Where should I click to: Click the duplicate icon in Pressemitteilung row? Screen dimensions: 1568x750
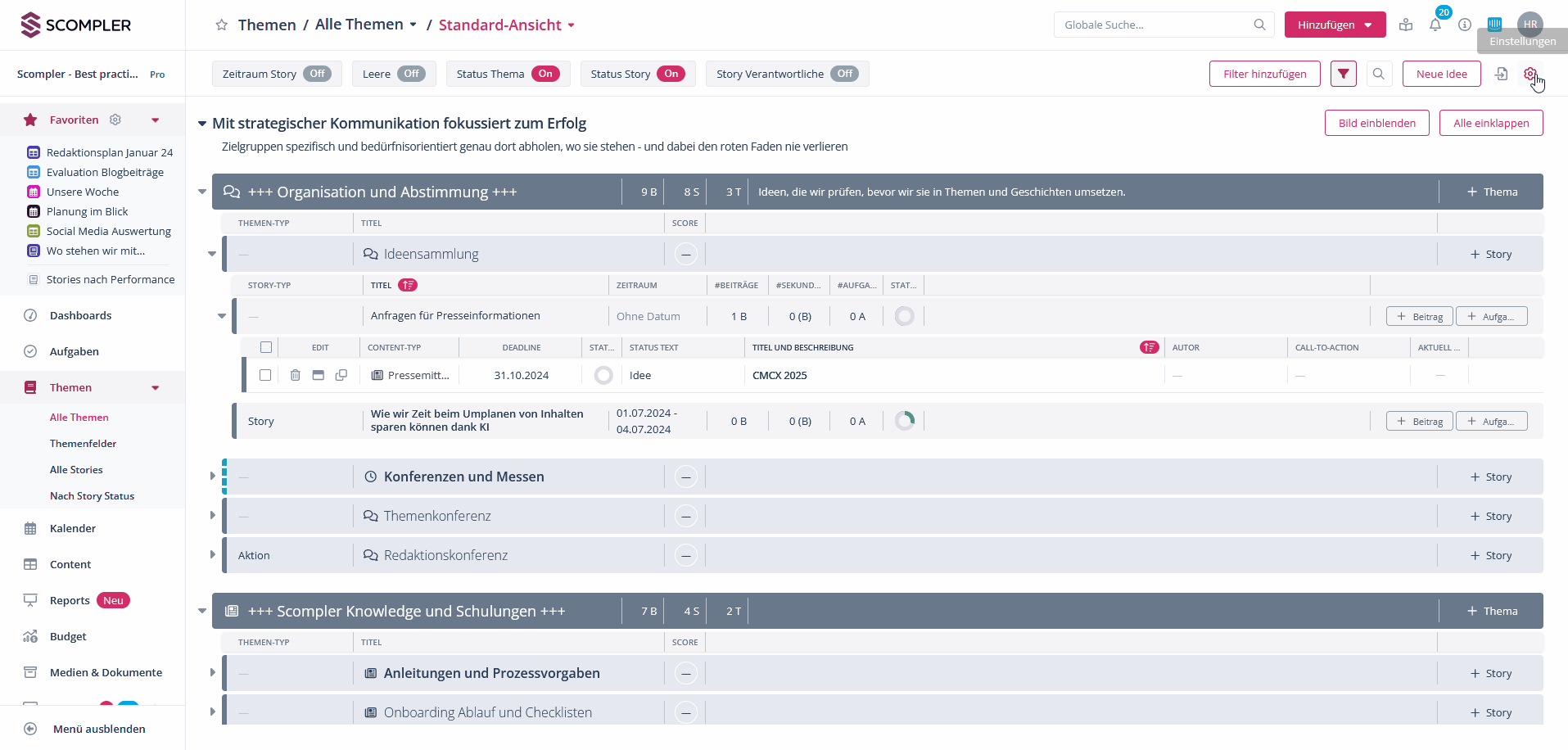tap(341, 375)
